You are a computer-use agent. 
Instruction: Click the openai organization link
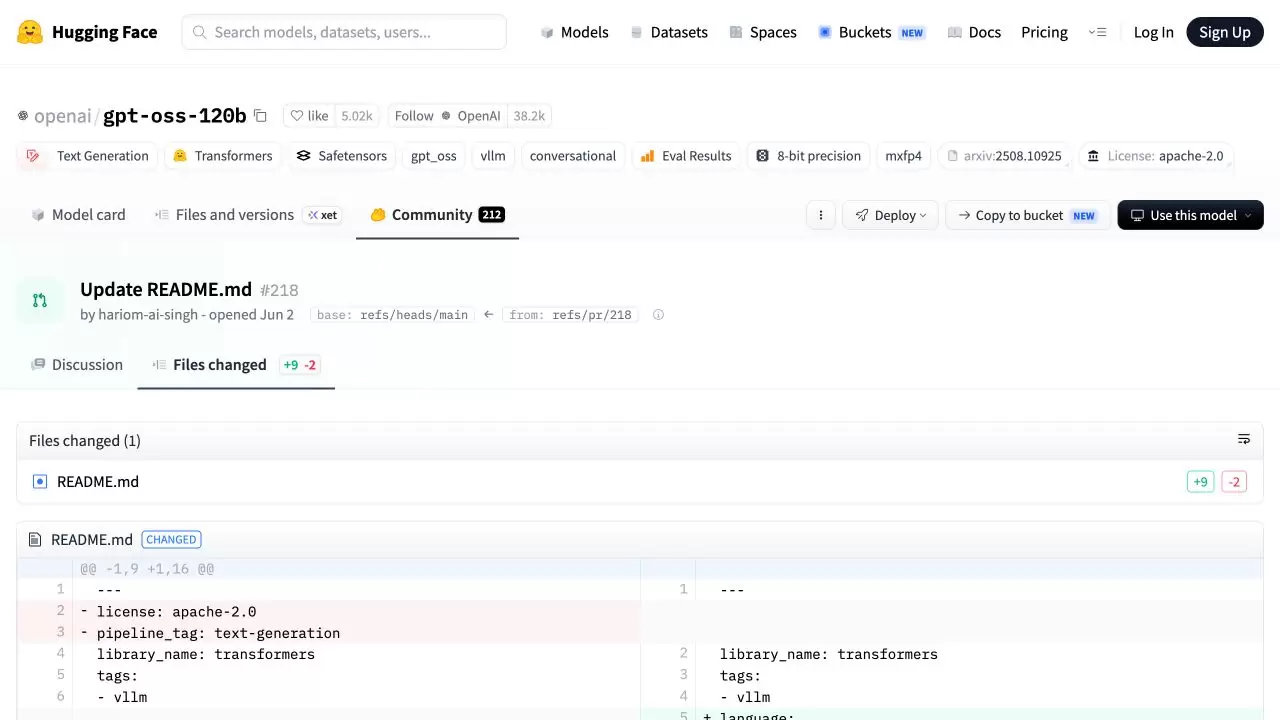(62, 116)
